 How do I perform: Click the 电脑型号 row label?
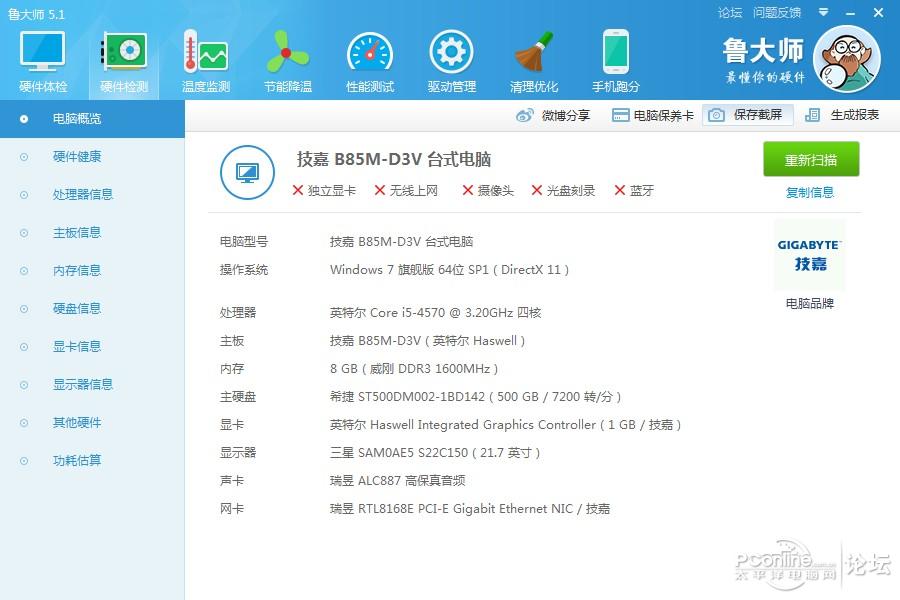(x=244, y=242)
